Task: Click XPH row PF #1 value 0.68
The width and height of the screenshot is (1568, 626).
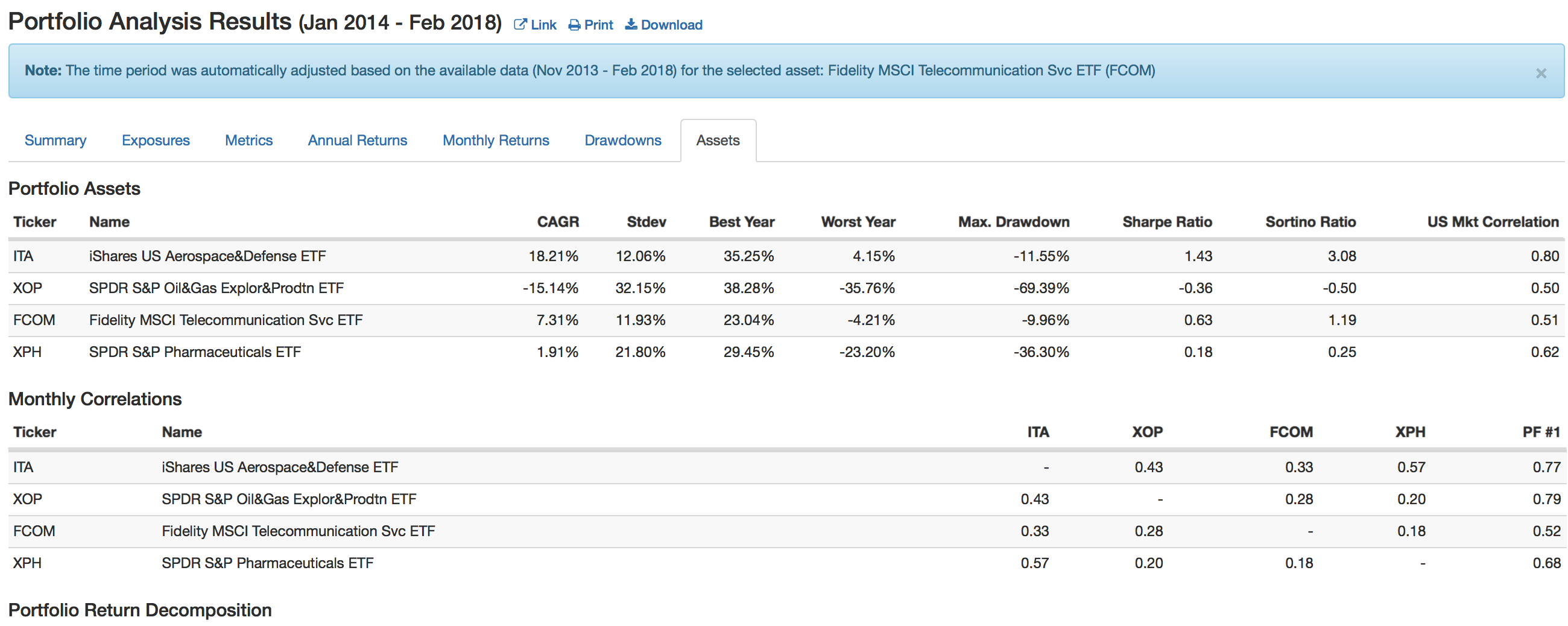Action: 1546,563
